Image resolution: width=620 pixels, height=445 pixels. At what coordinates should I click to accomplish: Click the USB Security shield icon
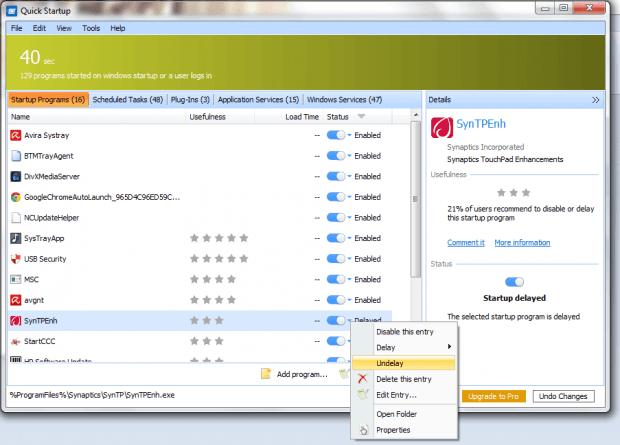pyautogui.click(x=15, y=259)
